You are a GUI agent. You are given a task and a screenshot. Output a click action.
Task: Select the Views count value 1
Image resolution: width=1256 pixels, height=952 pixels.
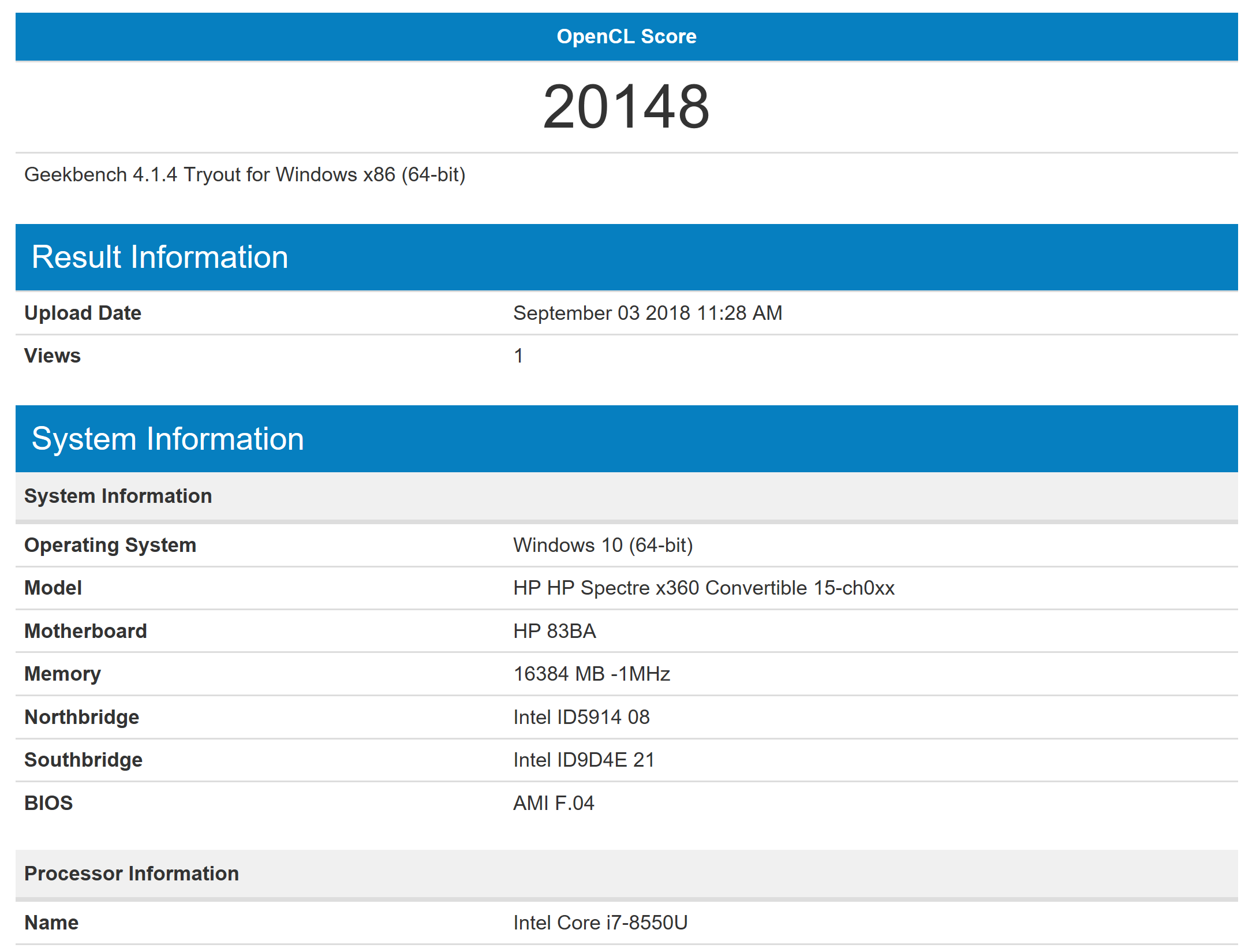(x=518, y=356)
